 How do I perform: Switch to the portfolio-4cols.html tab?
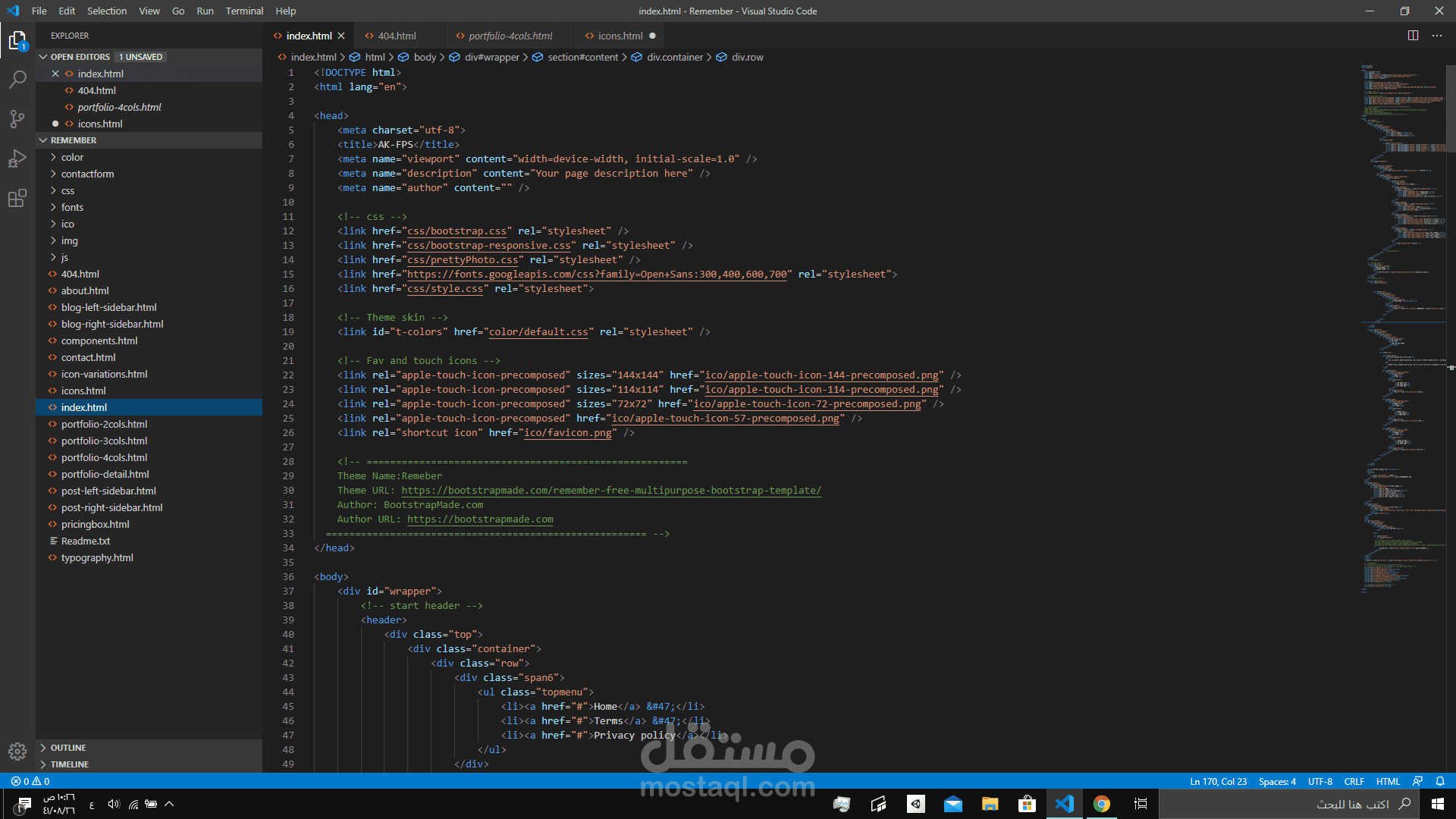tap(510, 36)
